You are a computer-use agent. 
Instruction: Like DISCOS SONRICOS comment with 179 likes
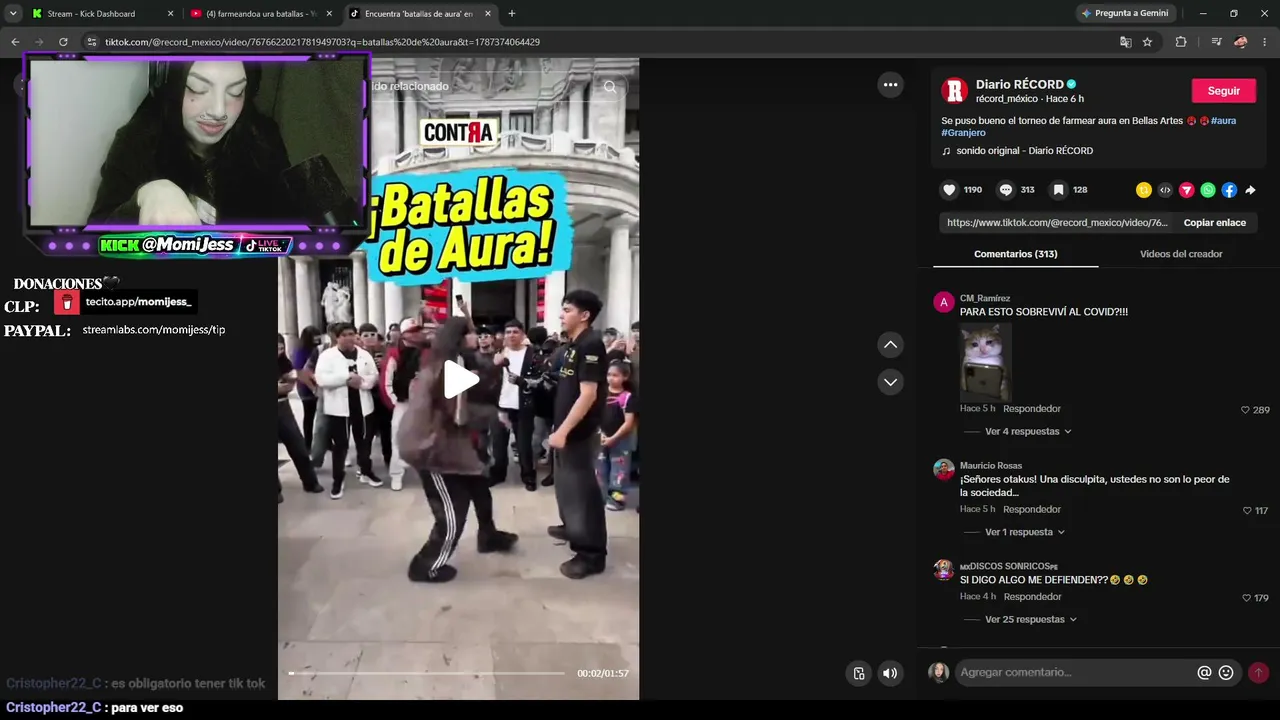pyautogui.click(x=1247, y=598)
